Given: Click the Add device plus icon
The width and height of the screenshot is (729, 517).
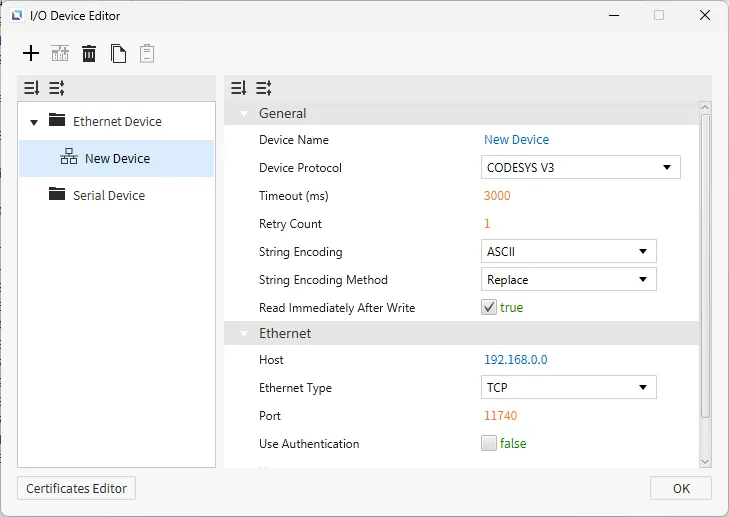Looking at the screenshot, I should pyautogui.click(x=31, y=54).
